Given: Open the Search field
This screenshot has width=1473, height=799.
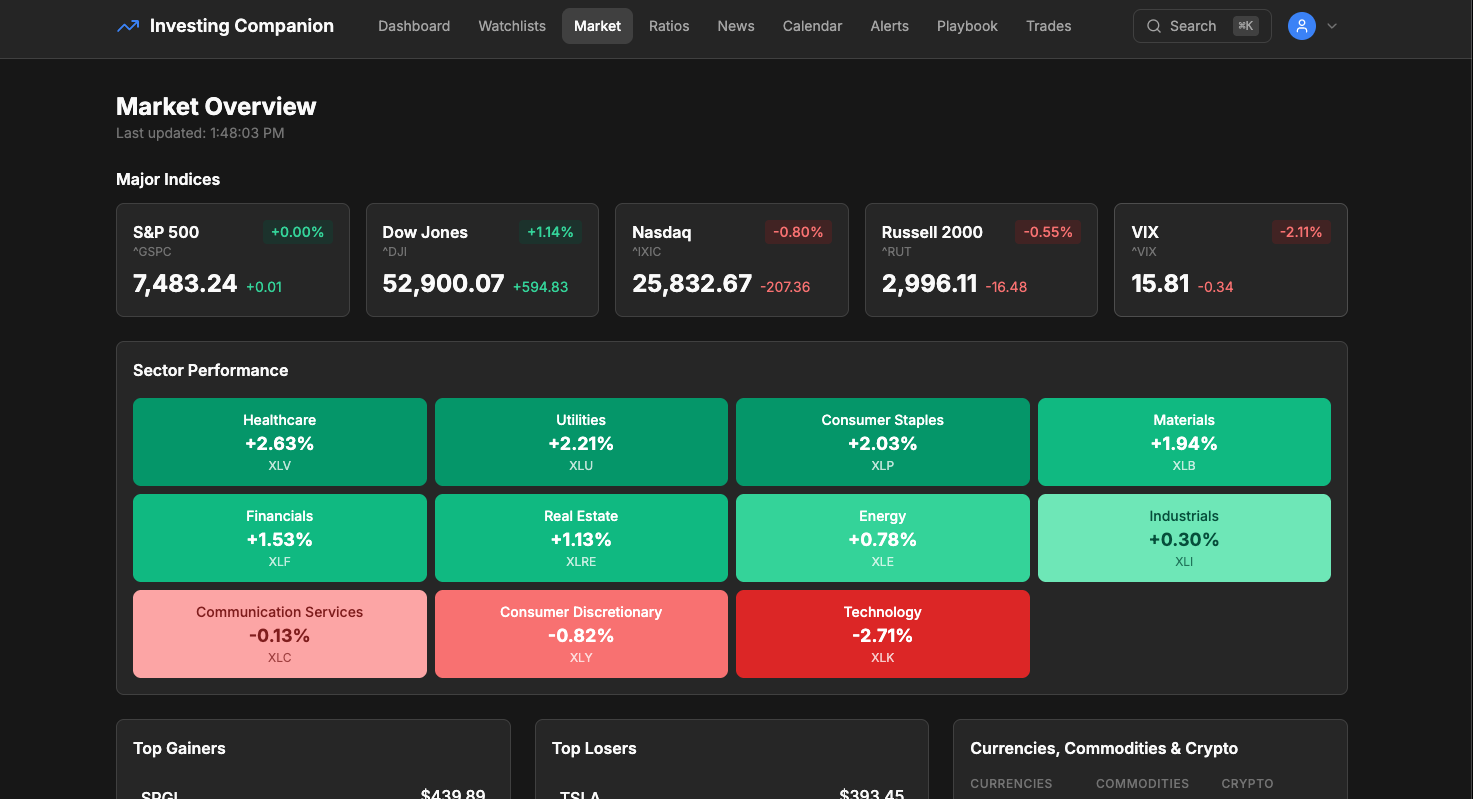Looking at the screenshot, I should point(1202,26).
